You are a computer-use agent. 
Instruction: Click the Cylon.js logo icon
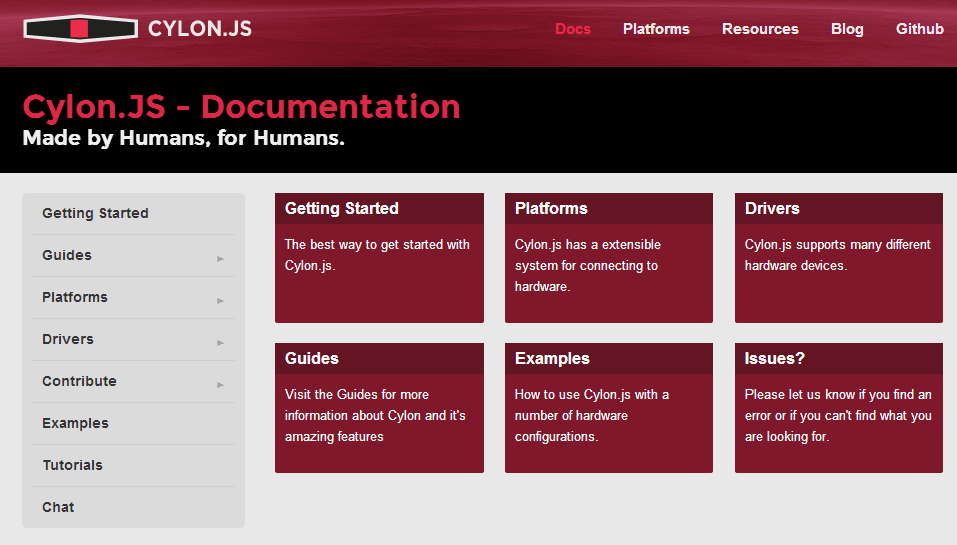pyautogui.click(x=80, y=28)
